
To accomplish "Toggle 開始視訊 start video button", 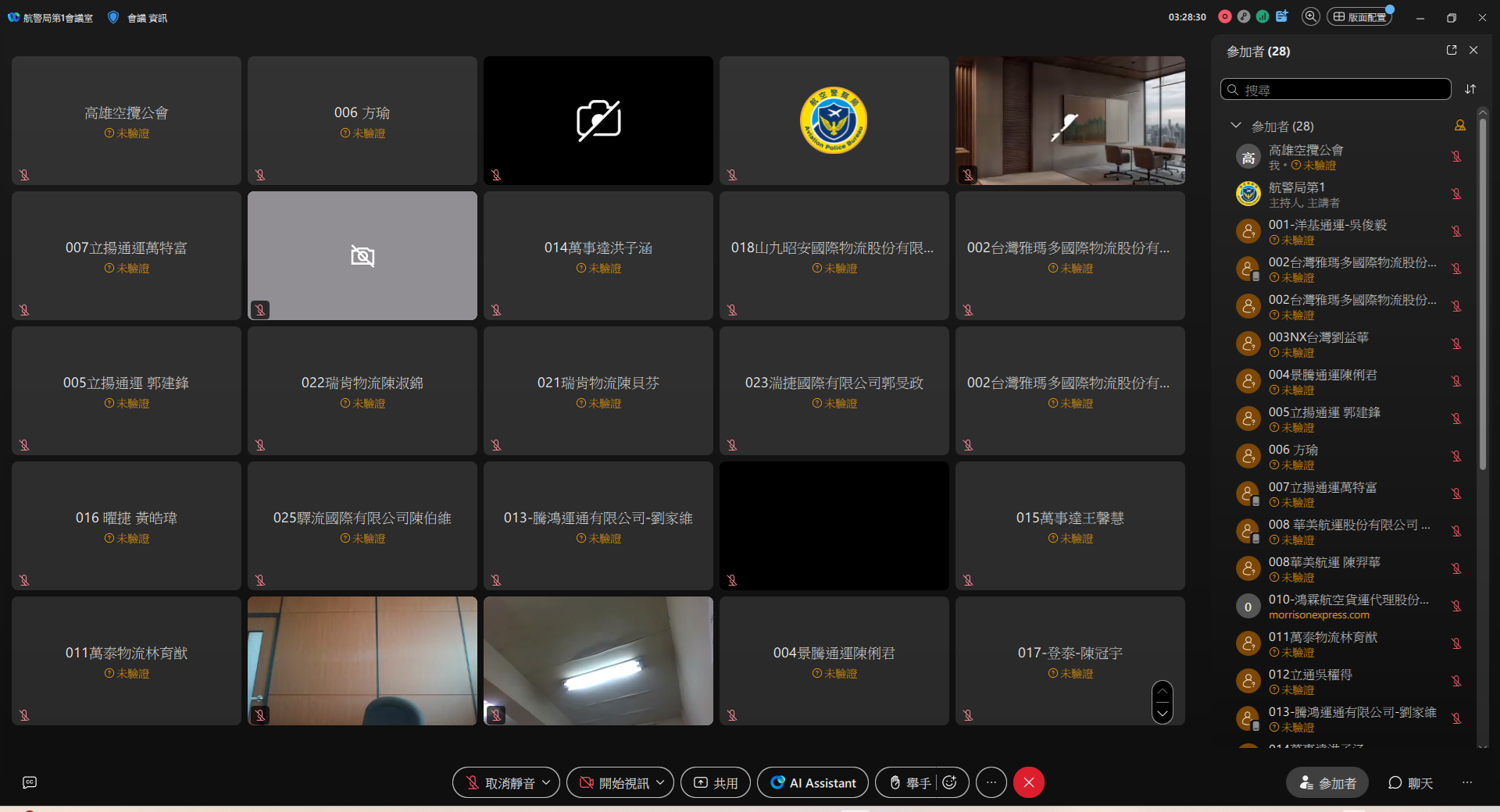I will click(614, 782).
